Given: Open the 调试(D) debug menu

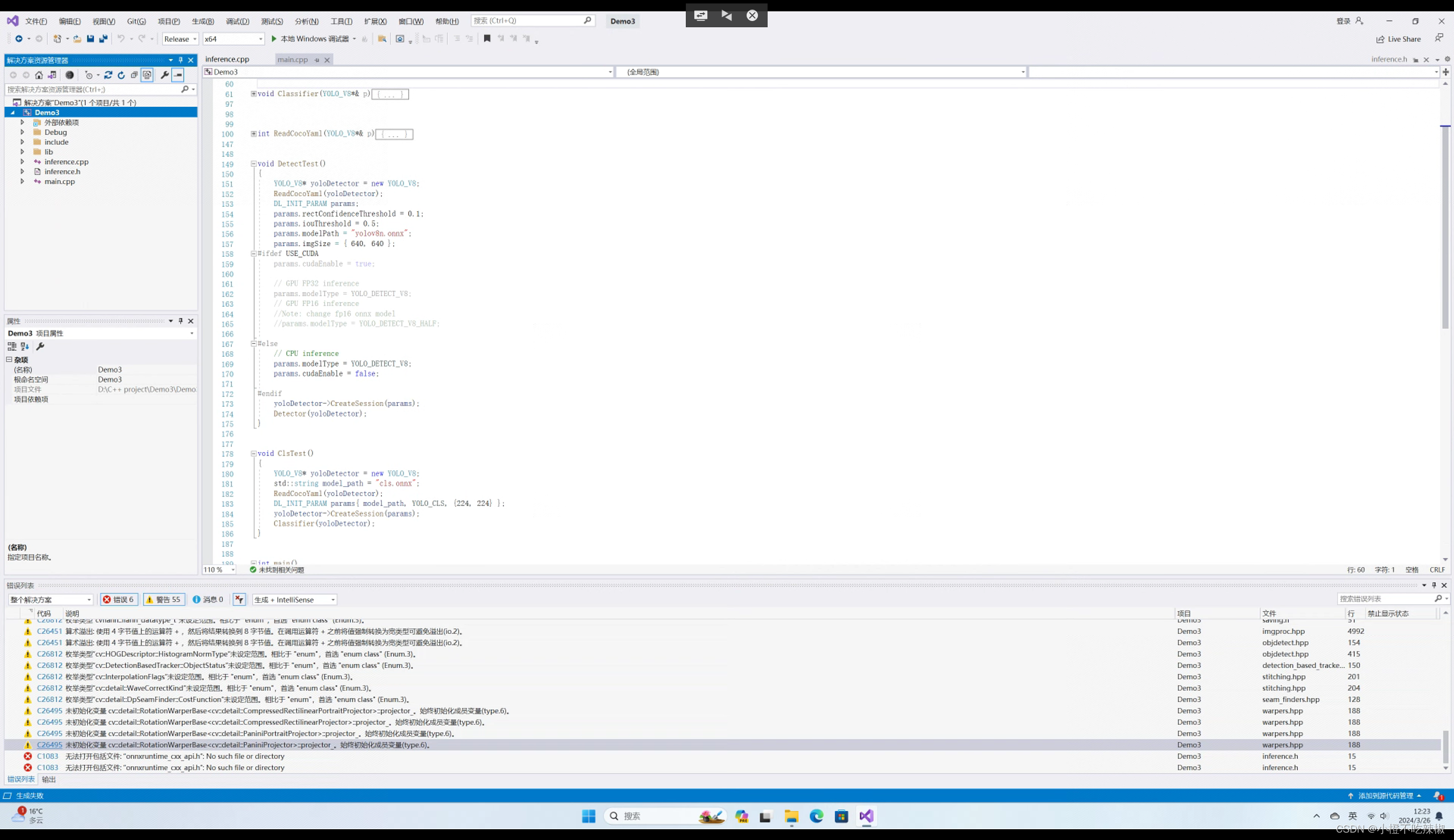Looking at the screenshot, I should (237, 22).
